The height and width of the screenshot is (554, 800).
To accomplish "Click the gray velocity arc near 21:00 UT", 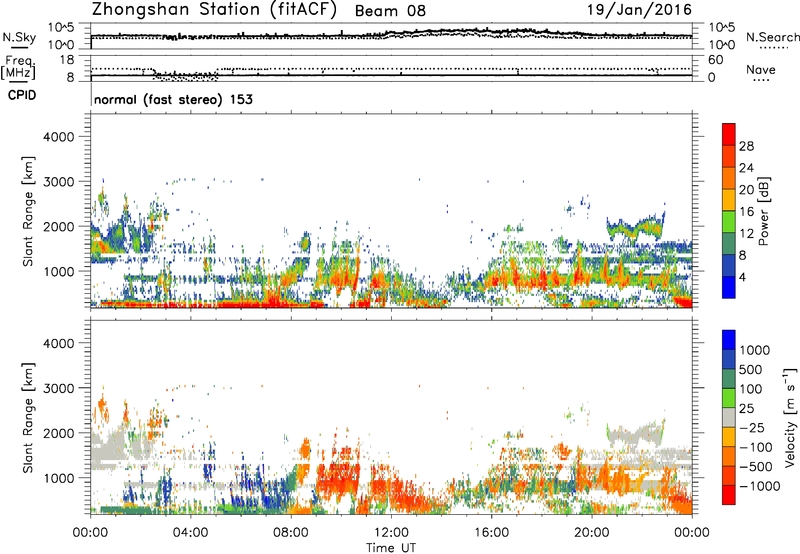I will tap(635, 434).
